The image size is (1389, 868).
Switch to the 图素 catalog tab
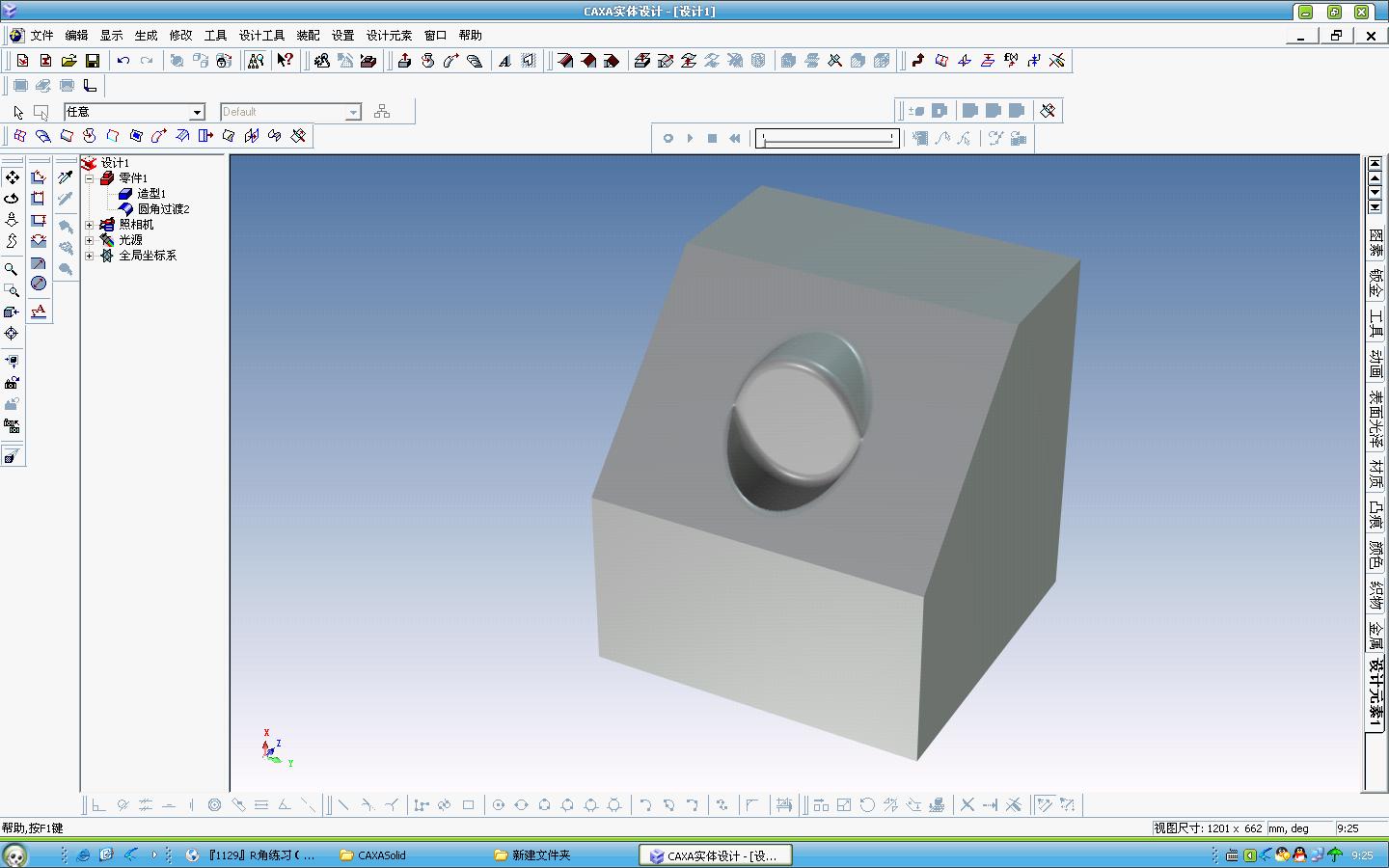pos(1375,242)
